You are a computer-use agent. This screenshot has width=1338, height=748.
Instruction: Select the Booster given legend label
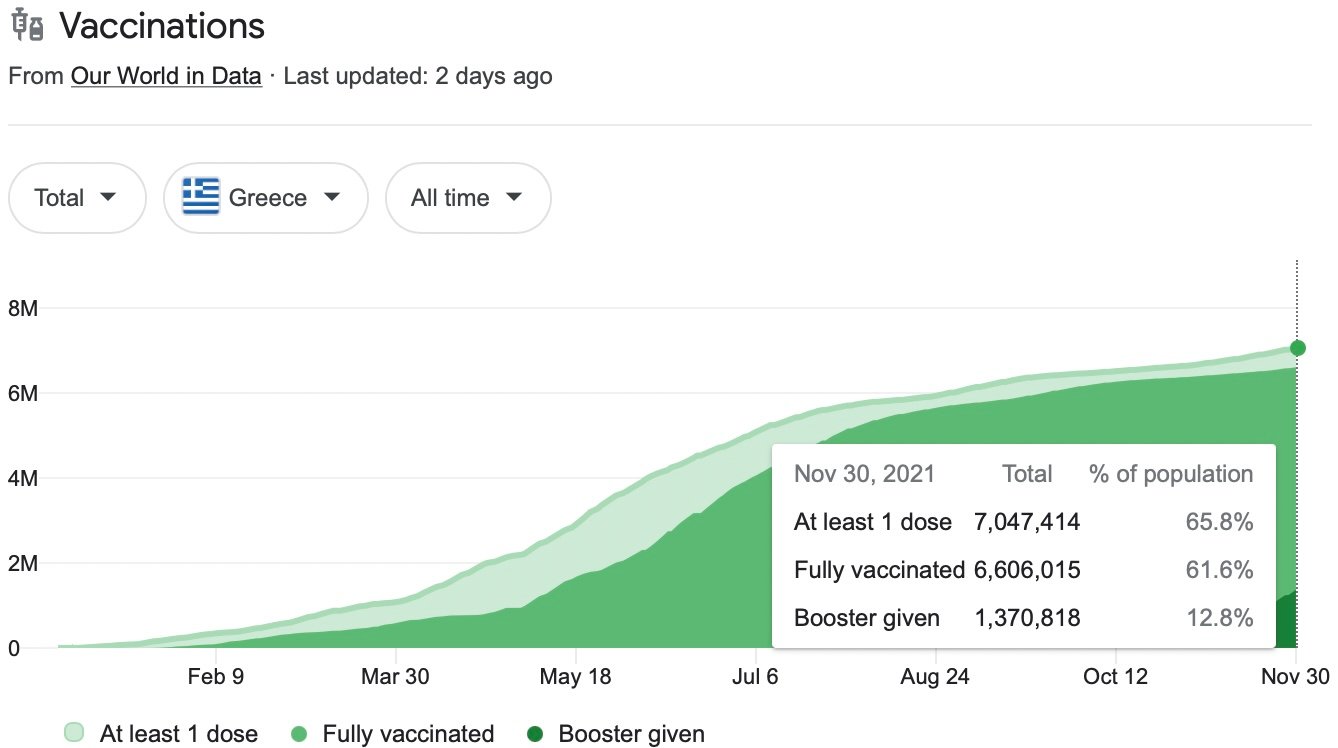(631, 734)
